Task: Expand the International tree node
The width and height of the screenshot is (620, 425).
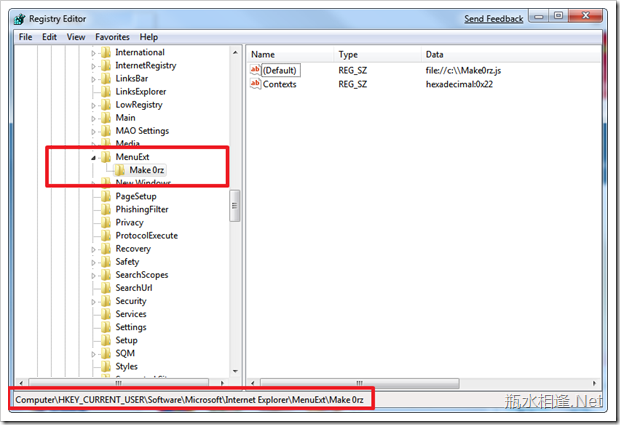Action: pos(94,53)
